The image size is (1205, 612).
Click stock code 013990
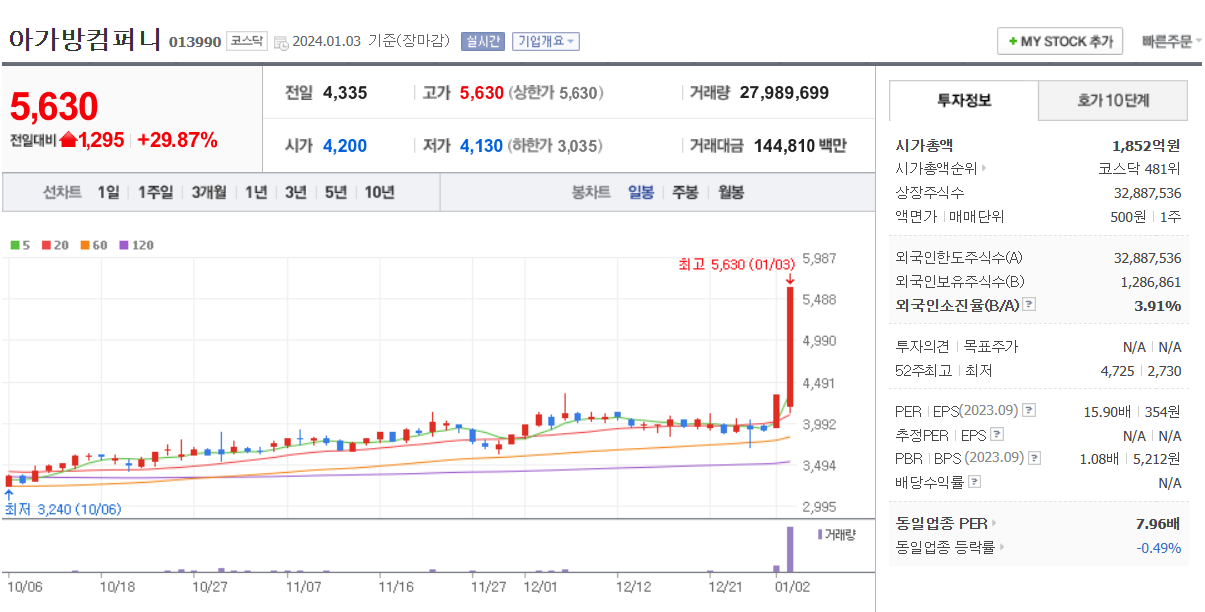(x=195, y=42)
